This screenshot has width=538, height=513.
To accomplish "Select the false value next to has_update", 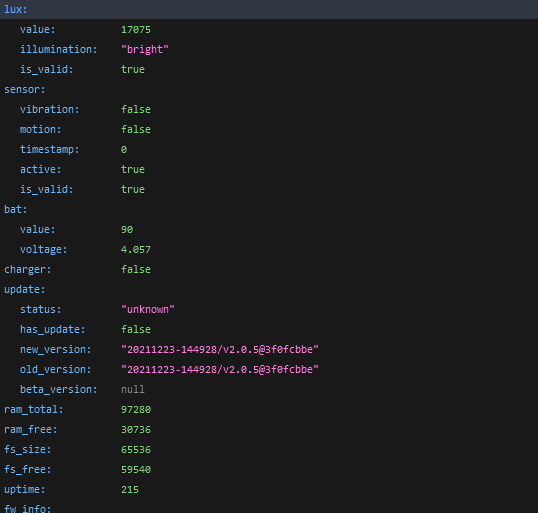I will (x=136, y=329).
